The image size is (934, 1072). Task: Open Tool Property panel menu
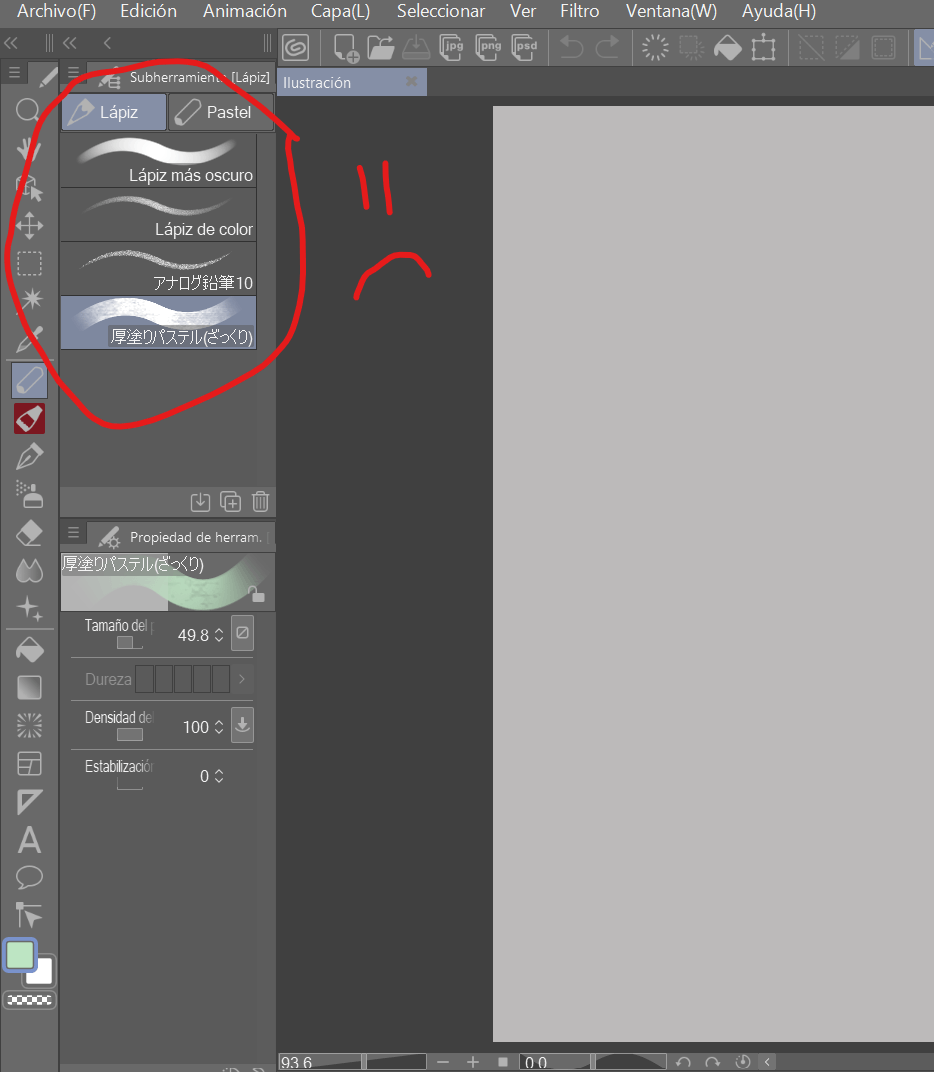coord(73,531)
